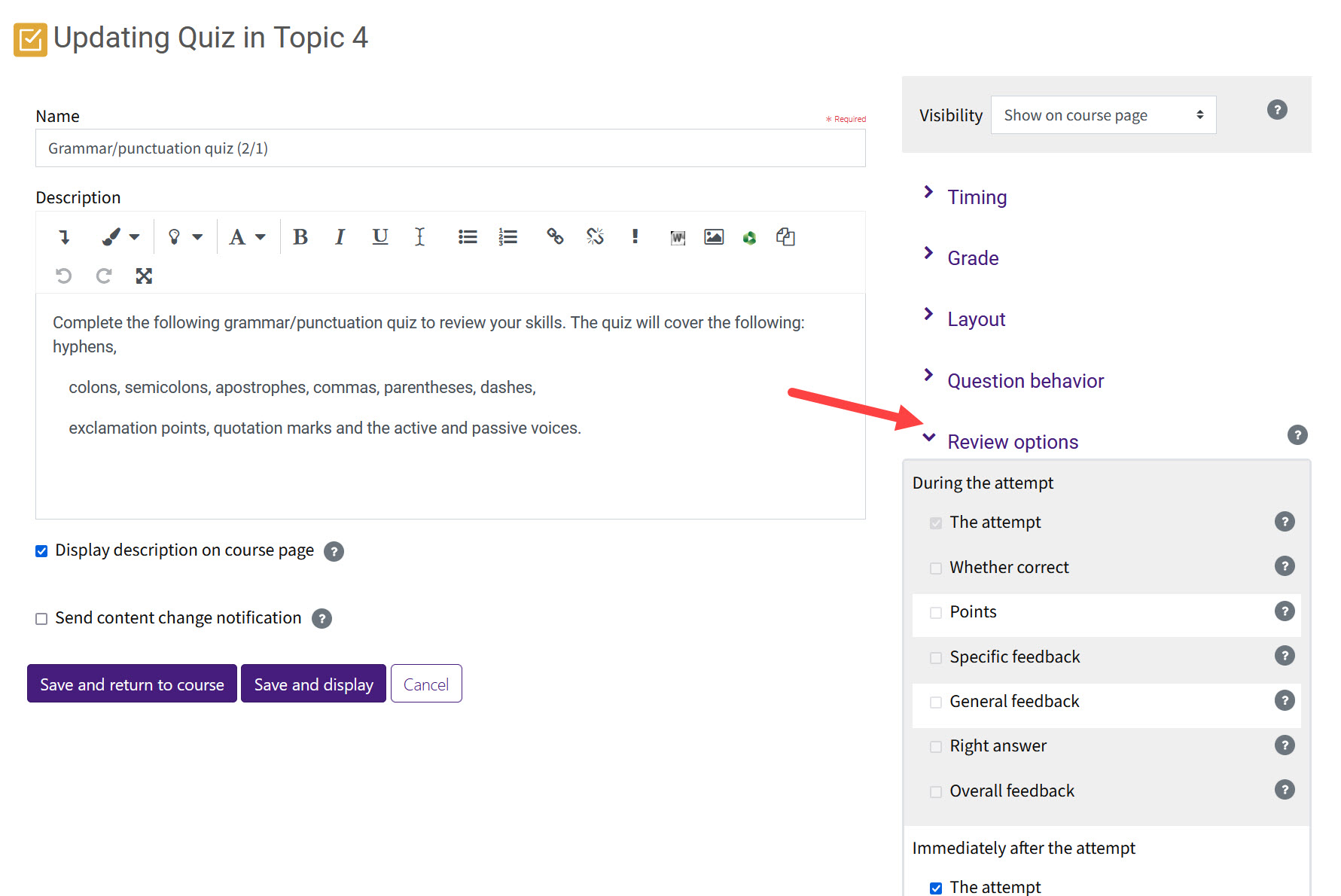
Task: Open help for Visibility setting
Action: [x=1277, y=110]
